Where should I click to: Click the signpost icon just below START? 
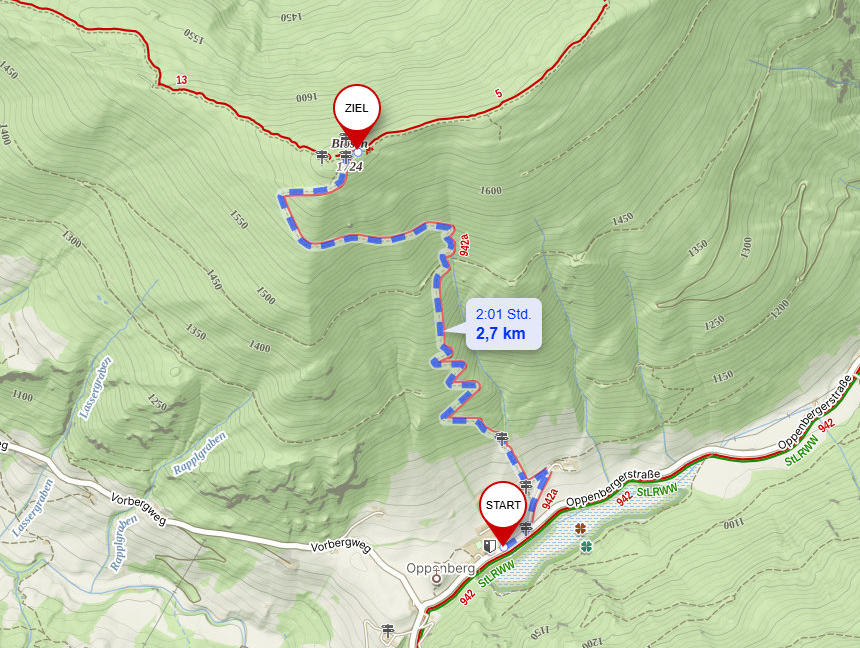coord(526,528)
